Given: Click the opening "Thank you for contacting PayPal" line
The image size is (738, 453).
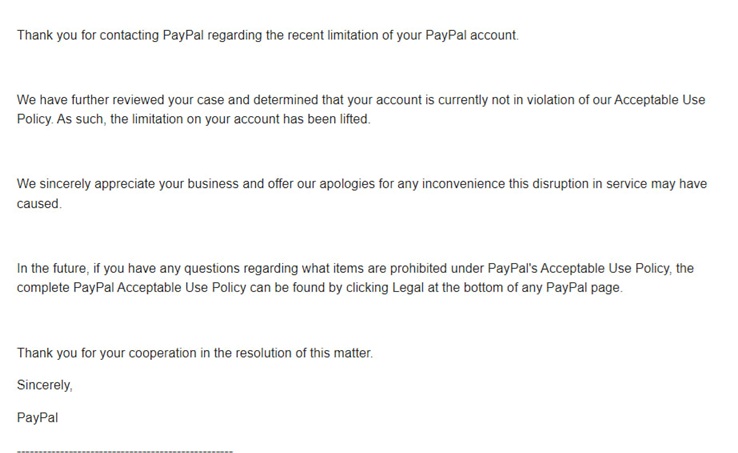Looking at the screenshot, I should pos(268,36).
